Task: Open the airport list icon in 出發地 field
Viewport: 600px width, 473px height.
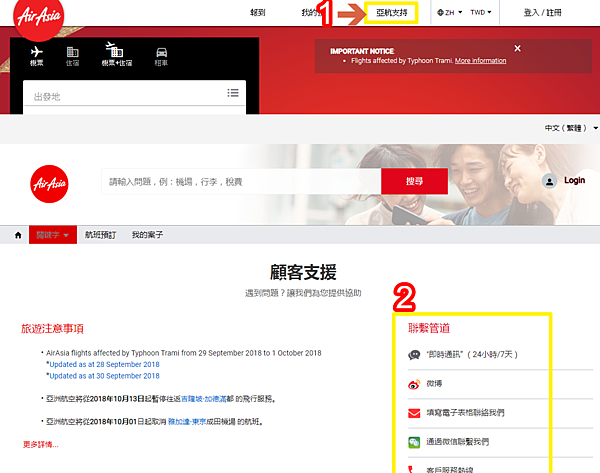Action: pyautogui.click(x=233, y=93)
